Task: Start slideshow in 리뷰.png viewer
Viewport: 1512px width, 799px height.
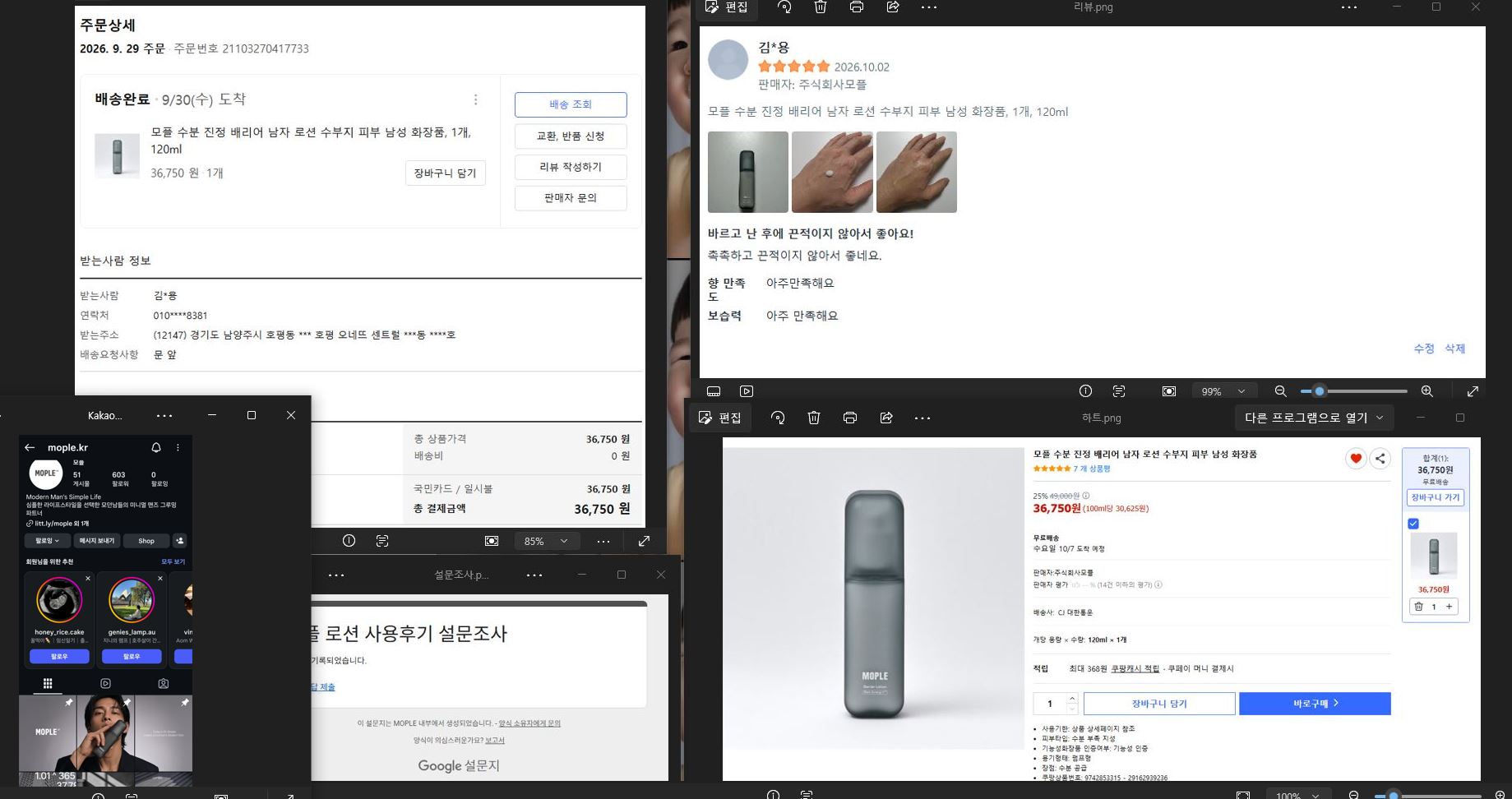Action: pos(747,391)
